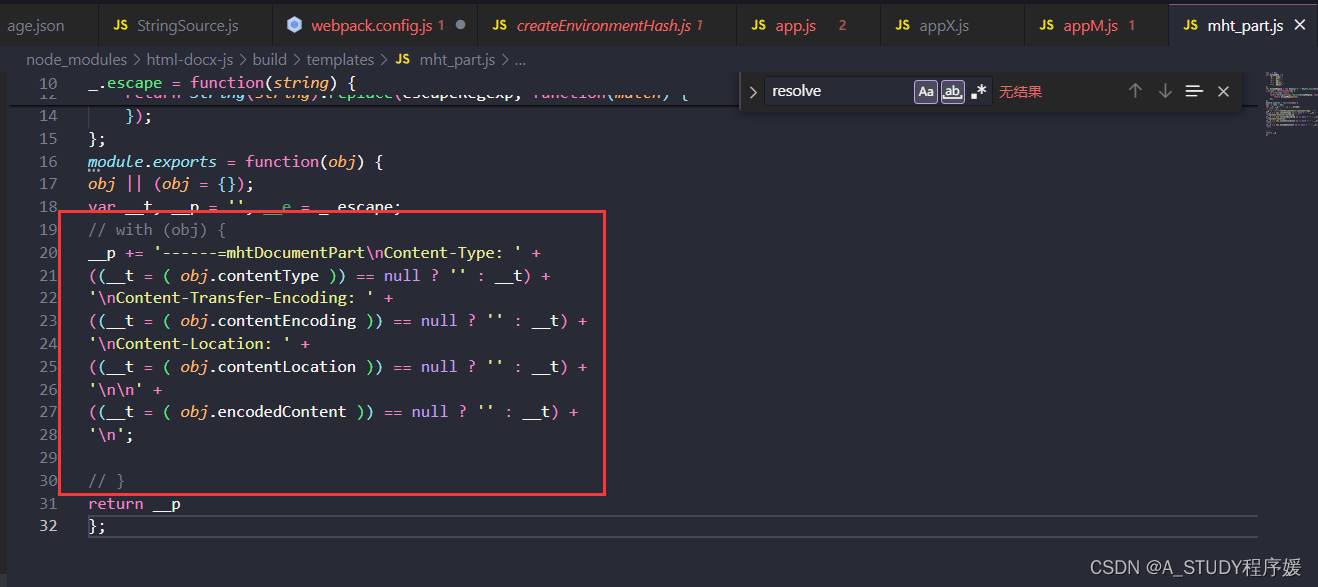Go to previous match arrow
Image resolution: width=1318 pixels, height=587 pixels.
point(1135,91)
